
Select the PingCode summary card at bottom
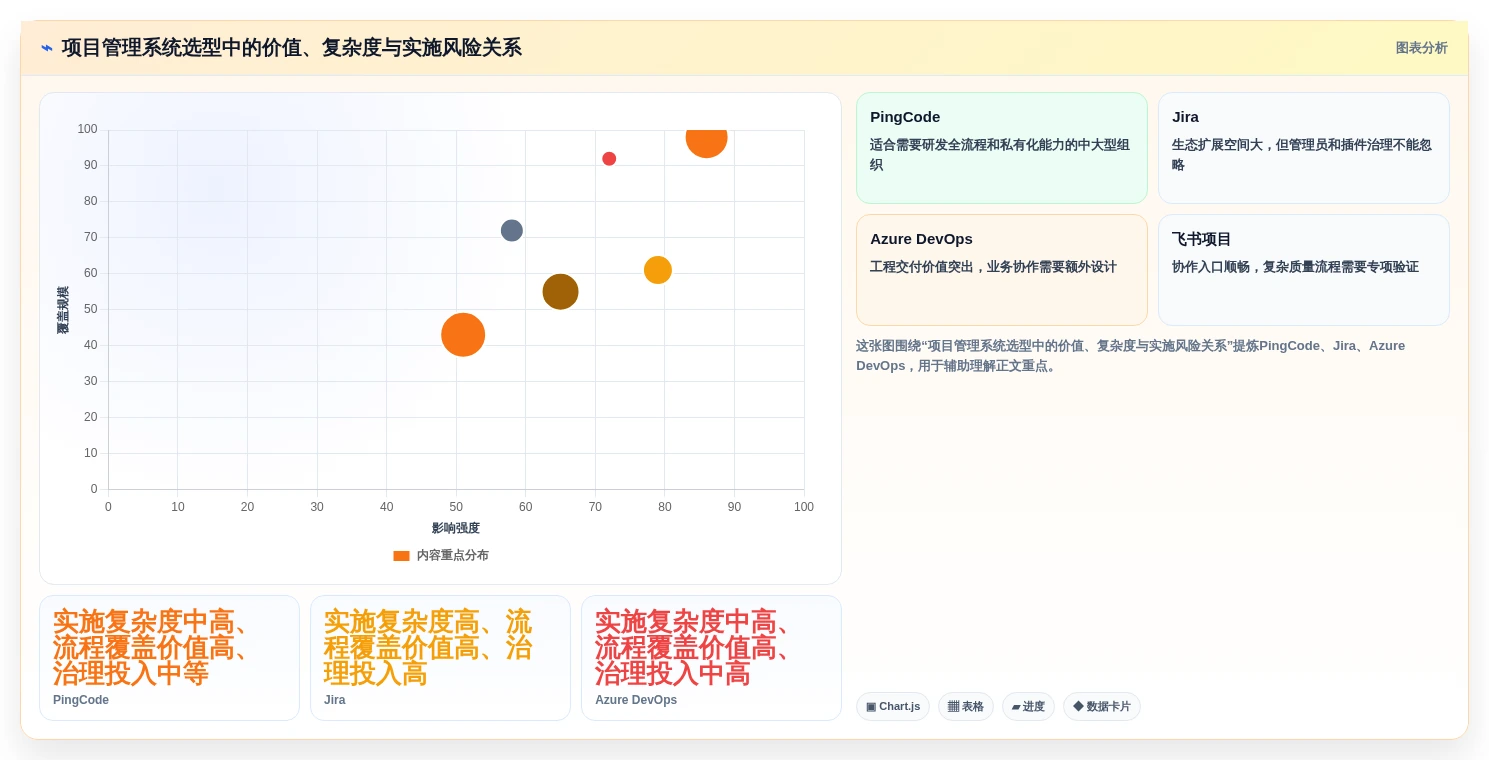[169, 658]
